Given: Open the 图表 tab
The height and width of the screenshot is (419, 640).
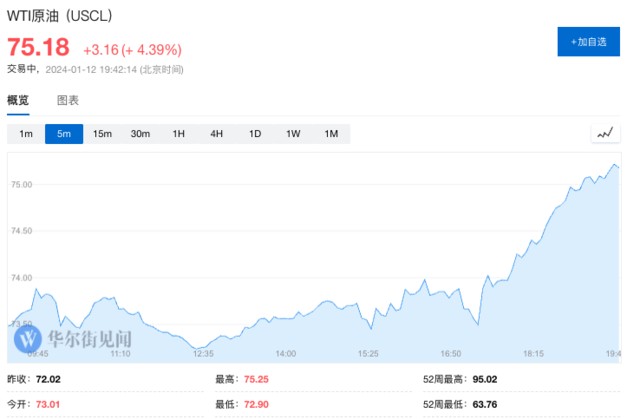Looking at the screenshot, I should pos(68,101).
